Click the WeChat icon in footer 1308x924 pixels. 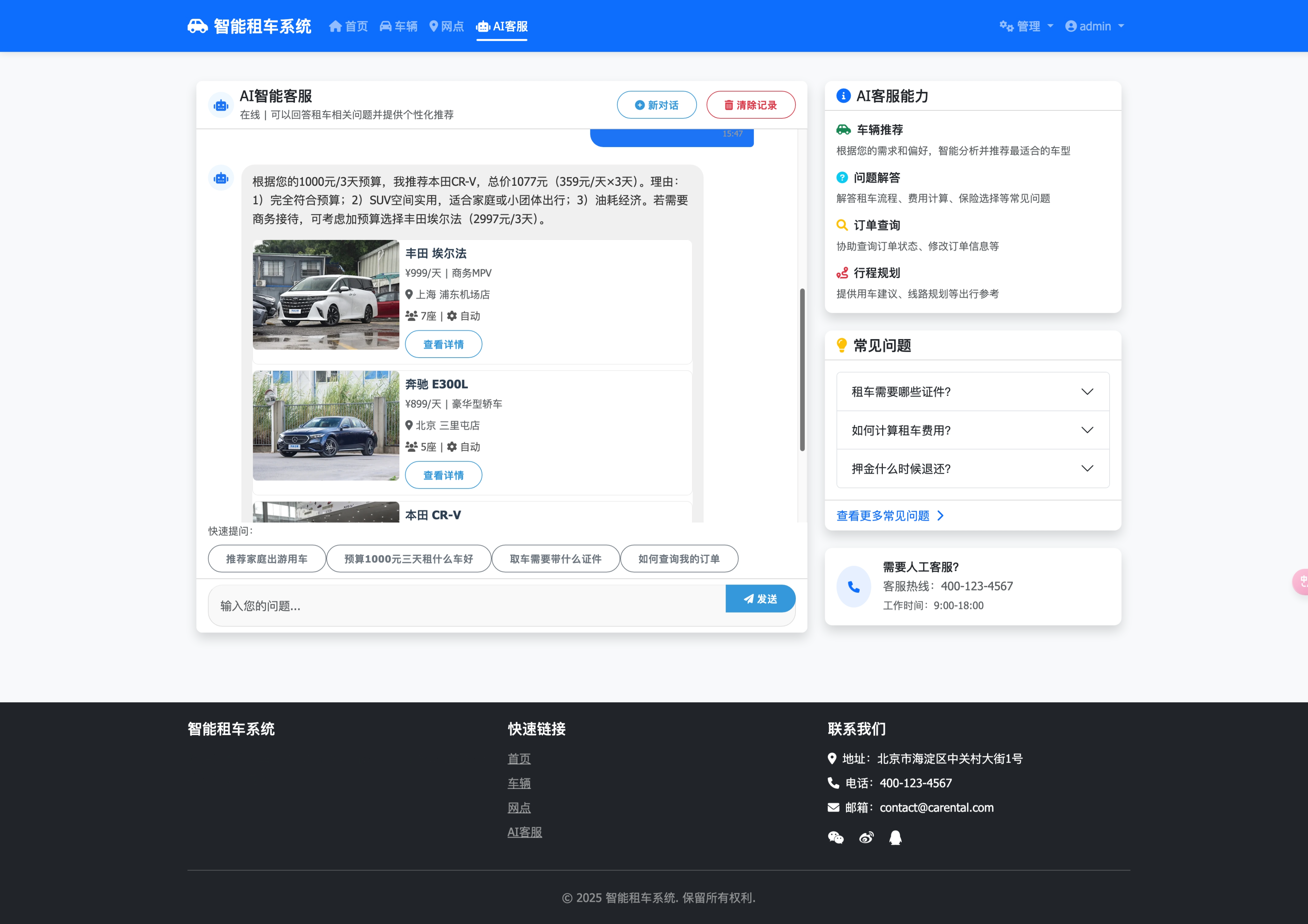tap(835, 837)
